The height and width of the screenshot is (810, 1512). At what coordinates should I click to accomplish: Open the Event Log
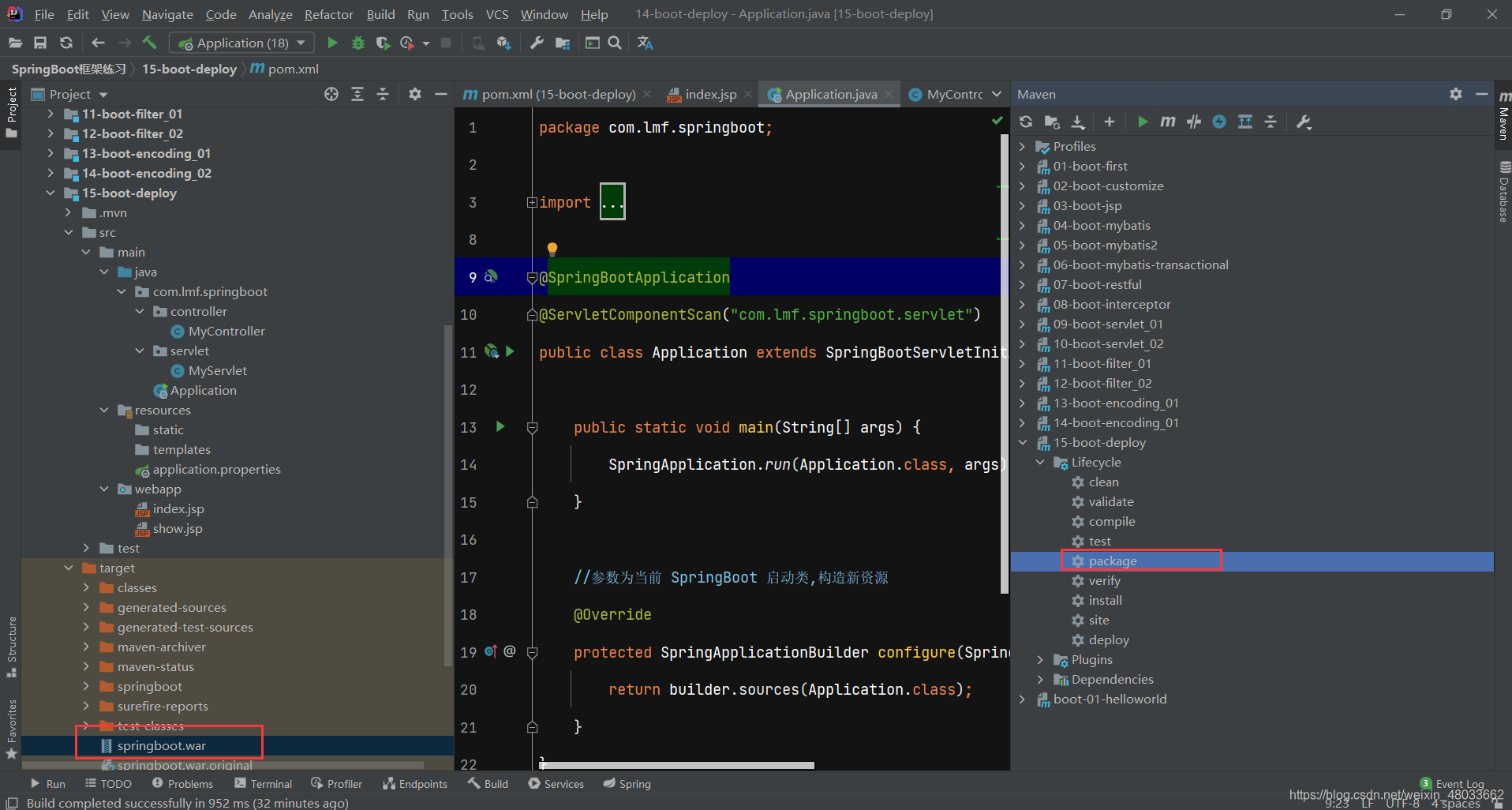tap(1453, 784)
